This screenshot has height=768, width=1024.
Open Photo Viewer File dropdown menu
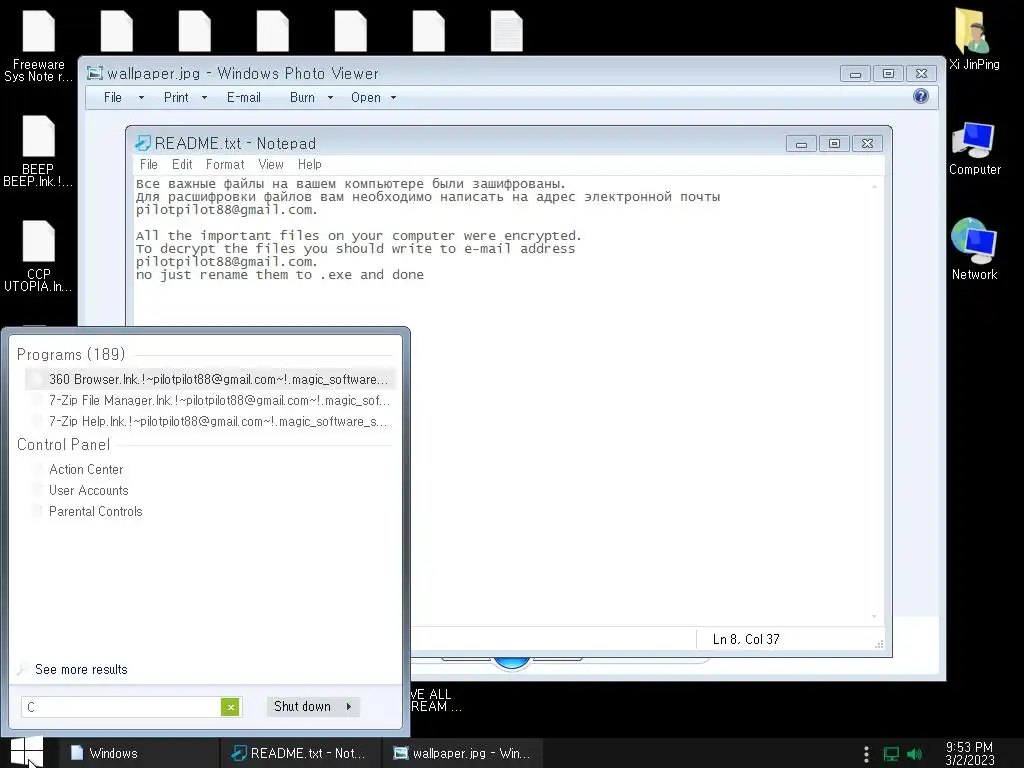pyautogui.click(x=123, y=97)
